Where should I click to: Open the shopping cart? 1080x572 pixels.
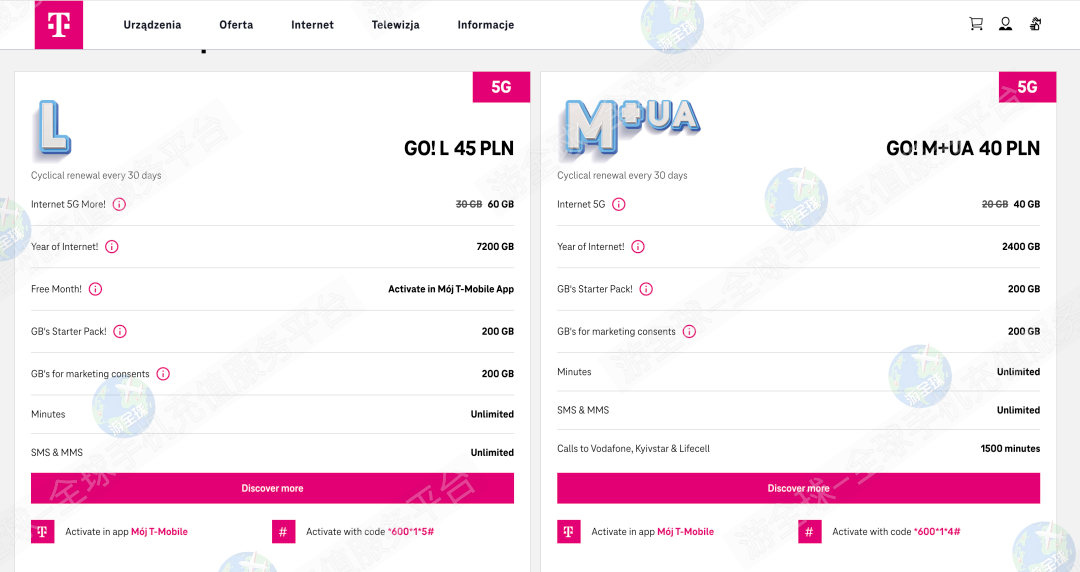coord(976,24)
